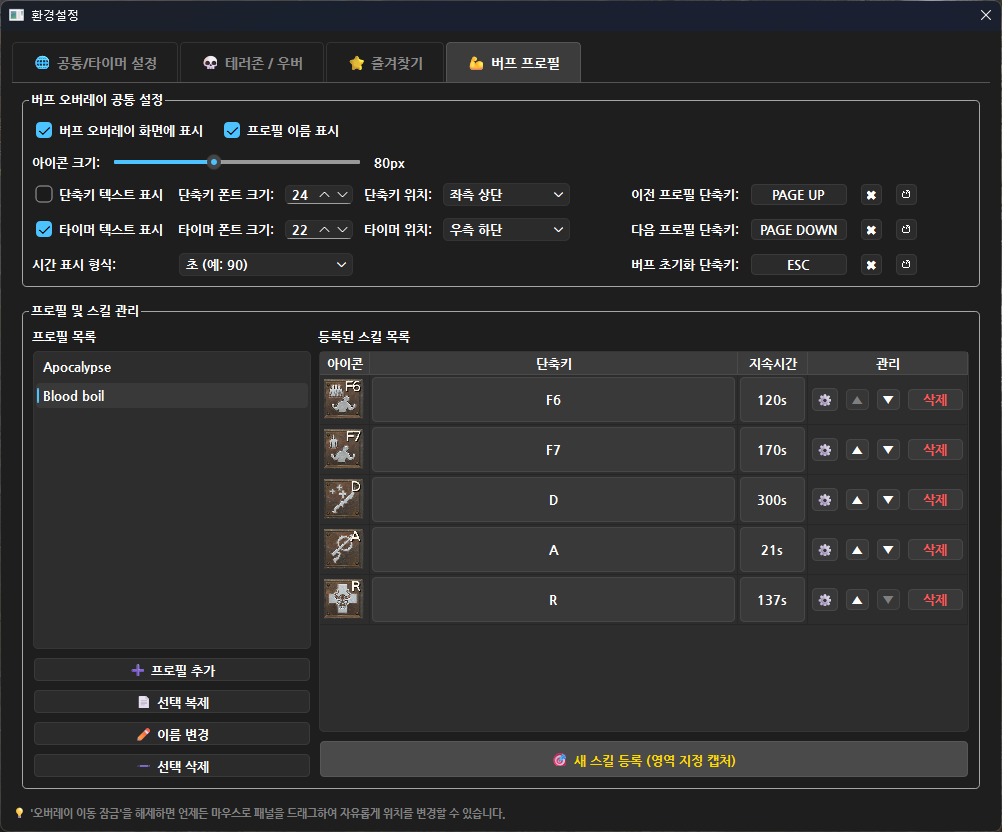The width and height of the screenshot is (1002, 832).
Task: Delete the R skill row
Action: [x=935, y=600]
